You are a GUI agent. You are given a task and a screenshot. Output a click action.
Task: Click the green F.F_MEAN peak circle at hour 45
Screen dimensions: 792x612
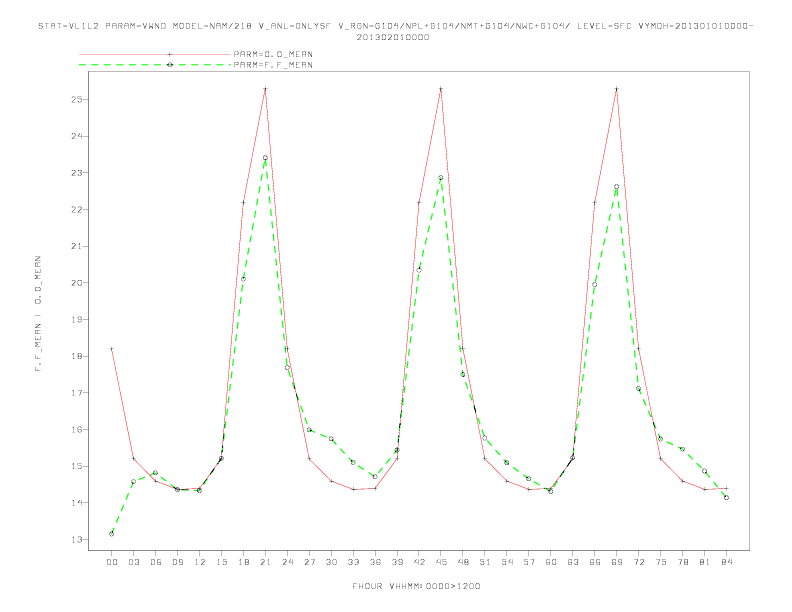(x=441, y=178)
